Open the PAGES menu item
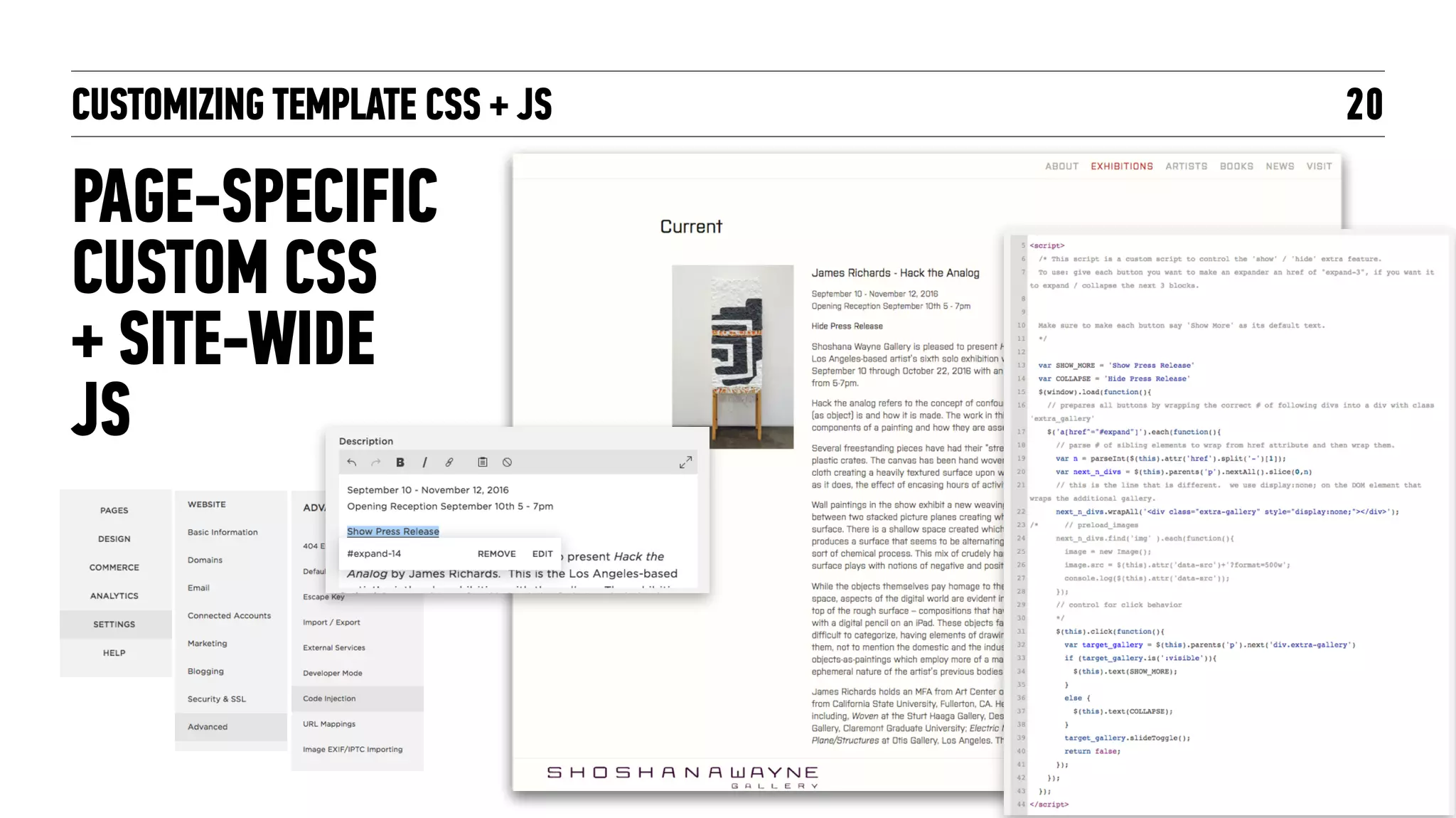 click(x=114, y=510)
